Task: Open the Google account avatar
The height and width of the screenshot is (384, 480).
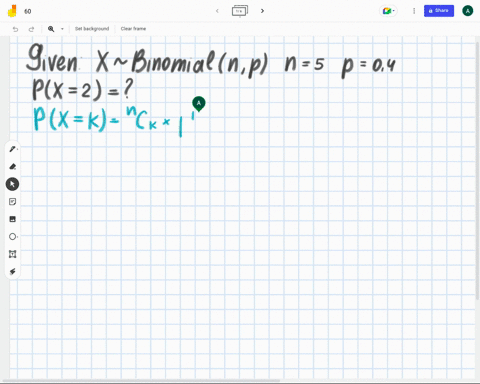Action: pyautogui.click(x=468, y=11)
